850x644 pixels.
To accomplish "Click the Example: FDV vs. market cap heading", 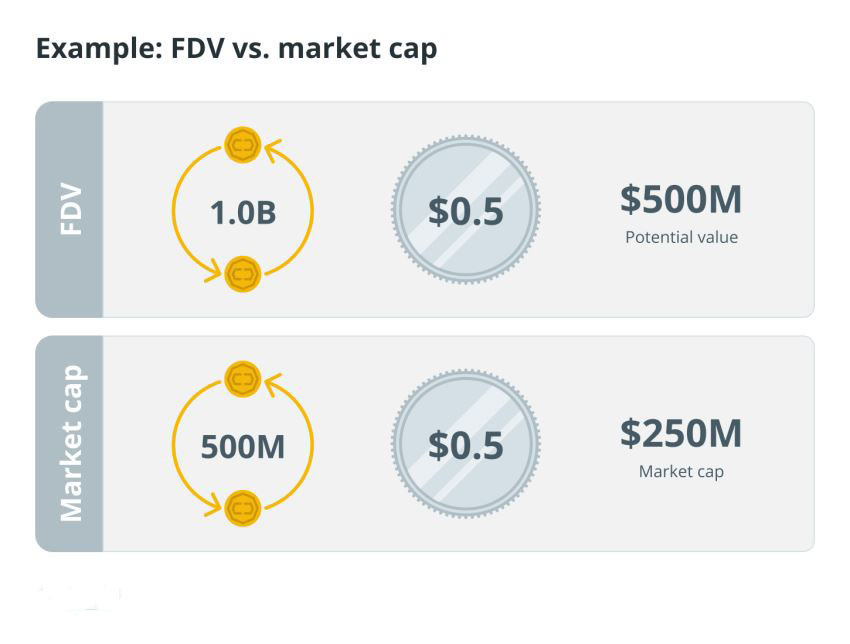I will coord(236,48).
